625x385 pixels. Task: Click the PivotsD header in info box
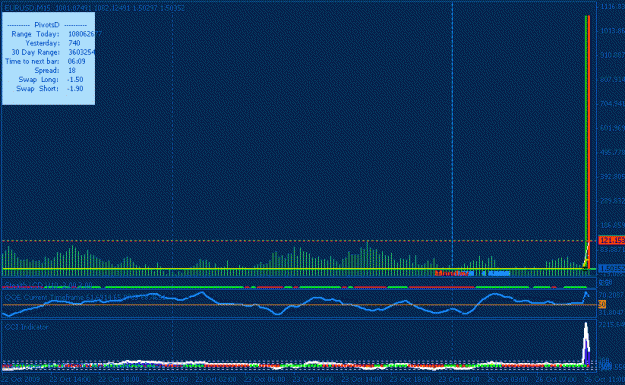click(47, 25)
